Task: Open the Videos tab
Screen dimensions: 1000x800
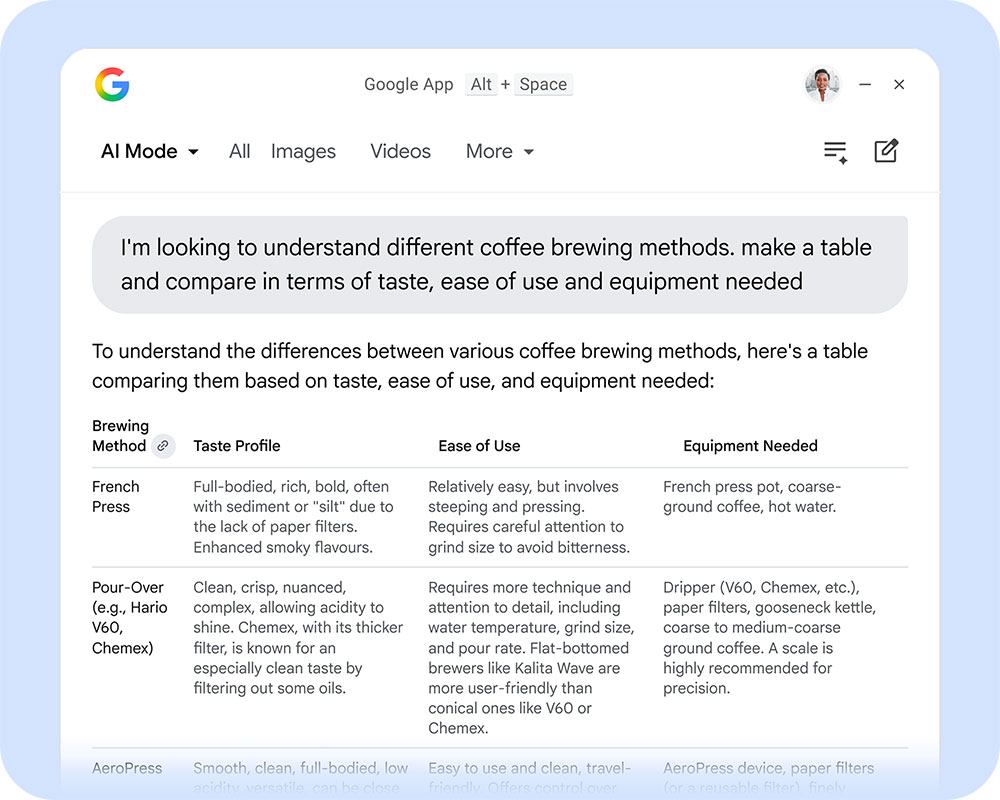Action: (x=400, y=151)
